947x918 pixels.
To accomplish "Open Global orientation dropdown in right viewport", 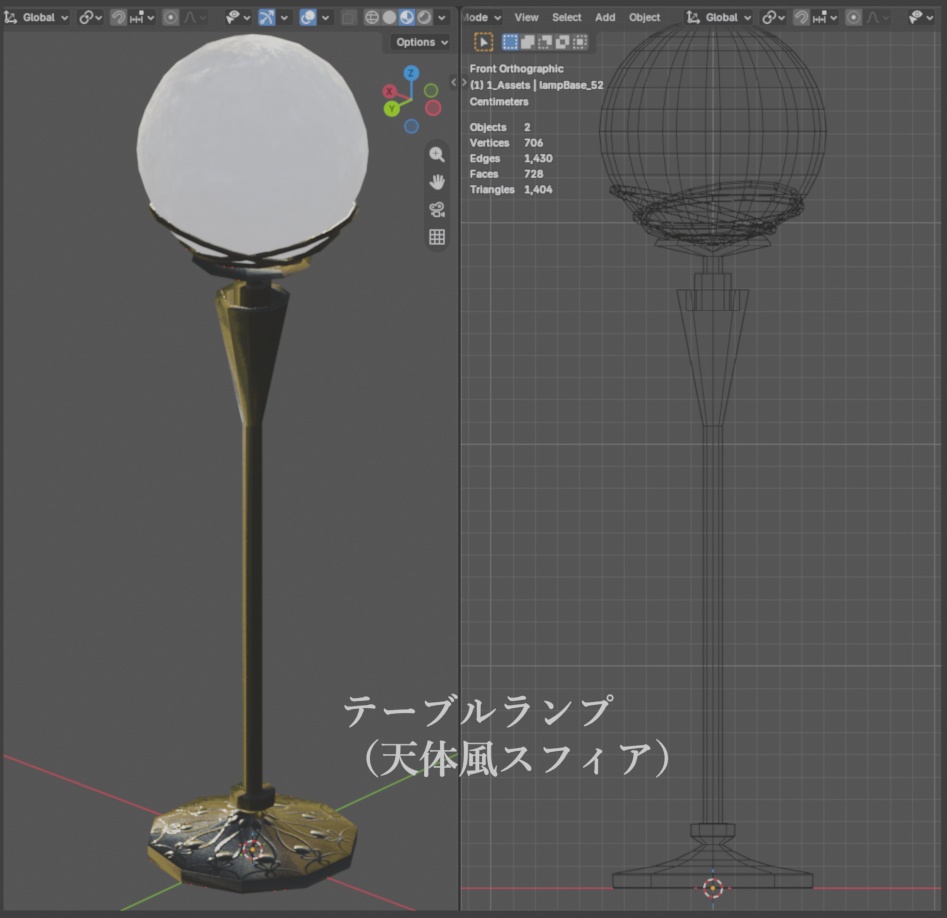I will tap(719, 18).
